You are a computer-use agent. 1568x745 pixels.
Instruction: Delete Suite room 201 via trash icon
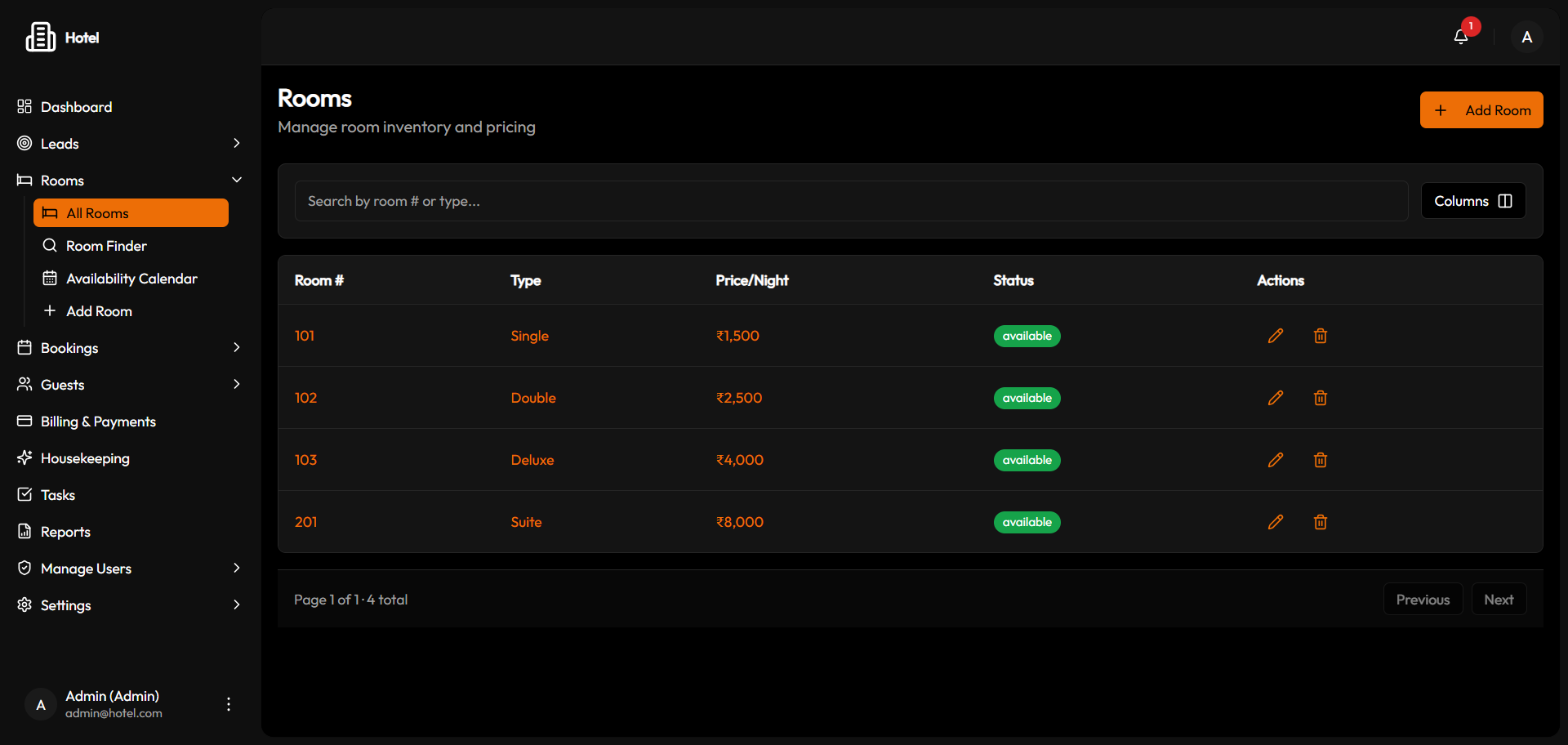pyautogui.click(x=1320, y=522)
